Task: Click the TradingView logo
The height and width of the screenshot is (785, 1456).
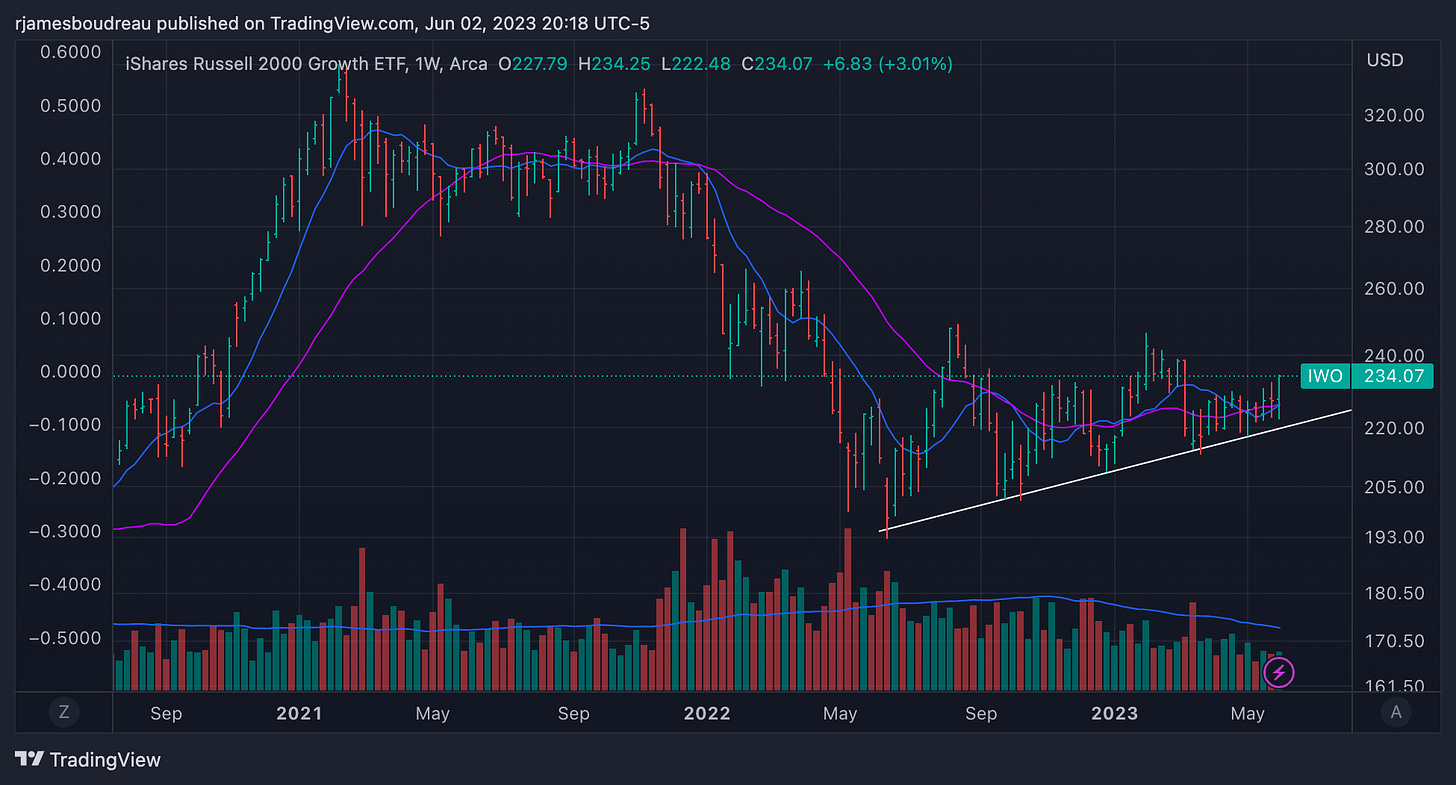Action: (x=88, y=759)
